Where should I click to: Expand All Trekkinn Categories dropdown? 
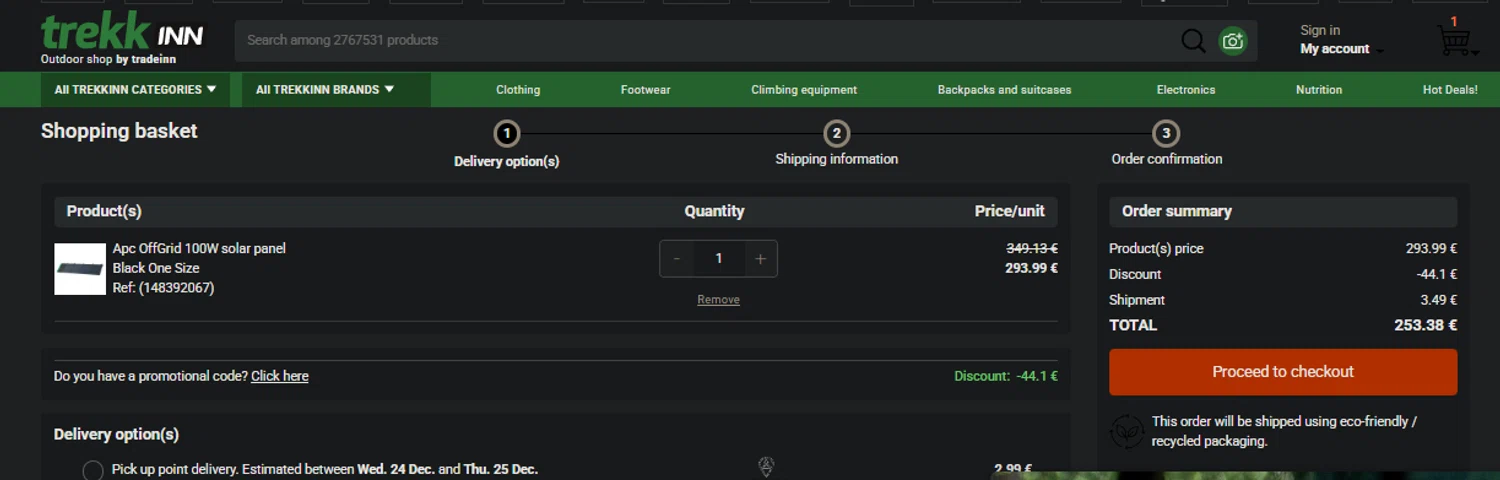tap(135, 90)
